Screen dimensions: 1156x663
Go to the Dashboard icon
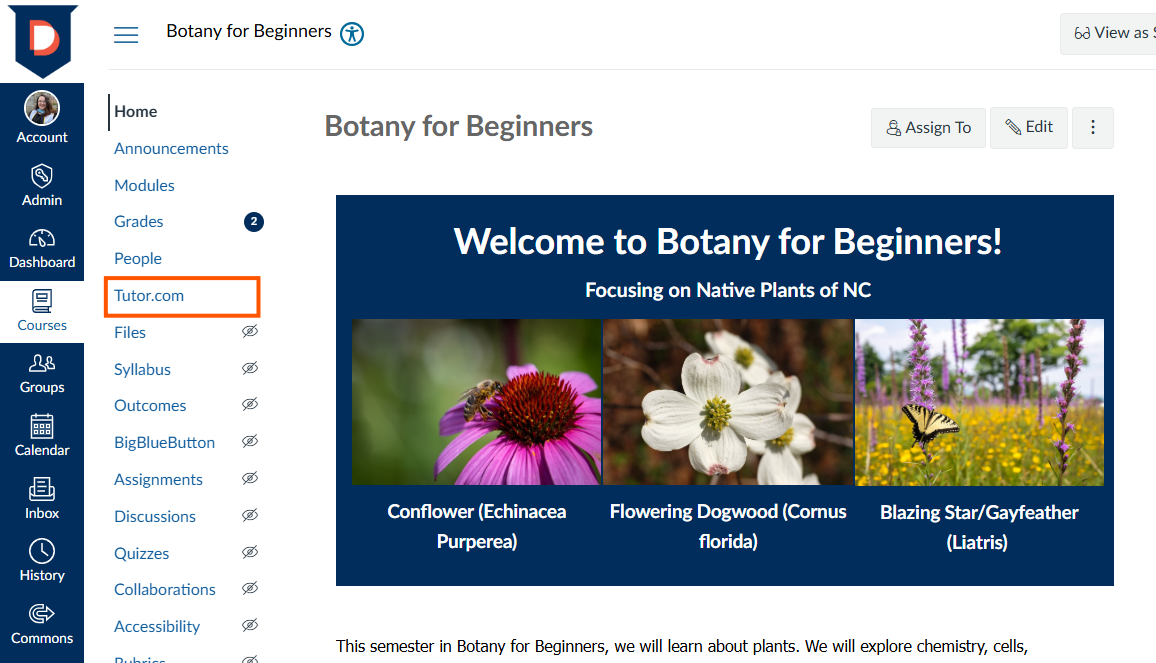coord(42,238)
